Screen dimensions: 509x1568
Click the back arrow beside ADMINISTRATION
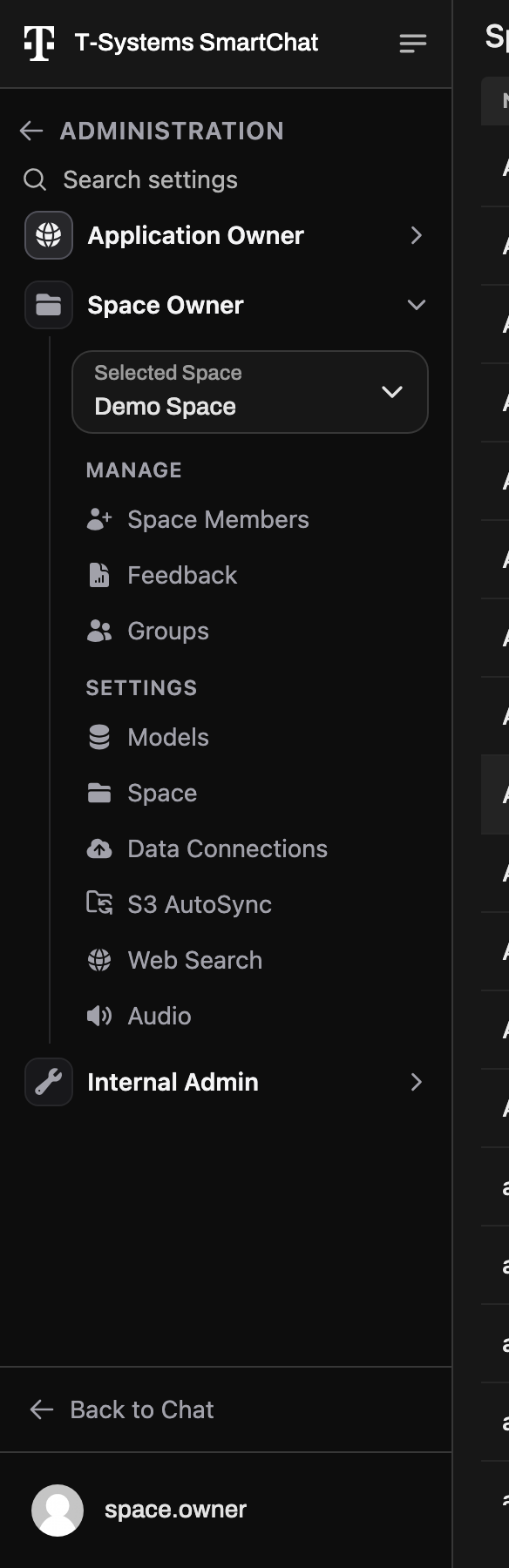[x=31, y=131]
